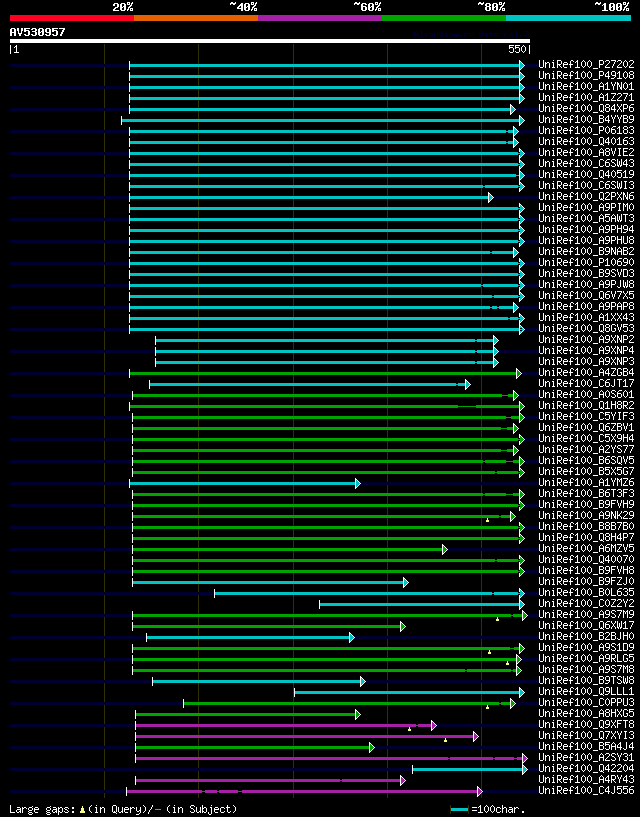Open the UniRef100_A9XNP2 hit link
This screenshot has width=640, height=817.
[x=586, y=339]
